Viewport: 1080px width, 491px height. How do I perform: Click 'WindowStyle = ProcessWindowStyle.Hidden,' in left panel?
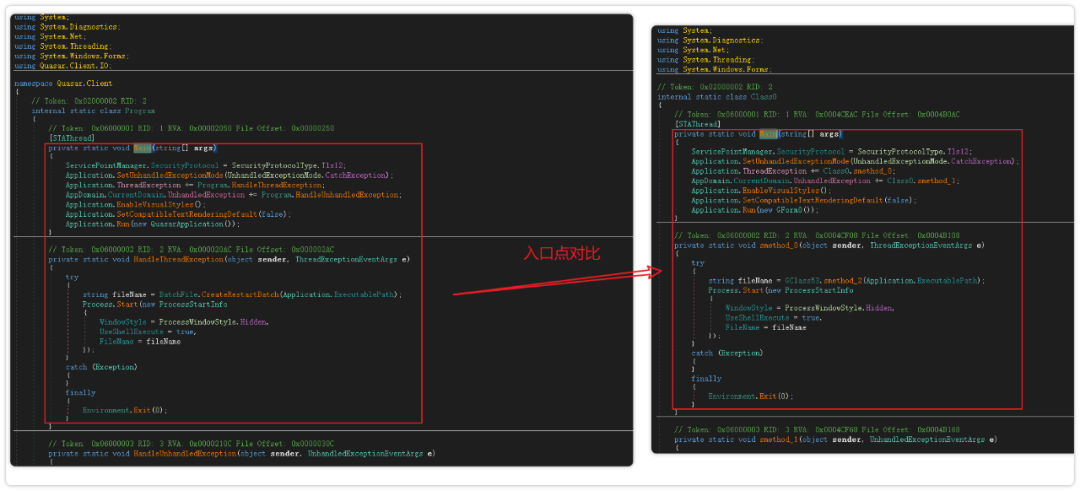[184, 322]
